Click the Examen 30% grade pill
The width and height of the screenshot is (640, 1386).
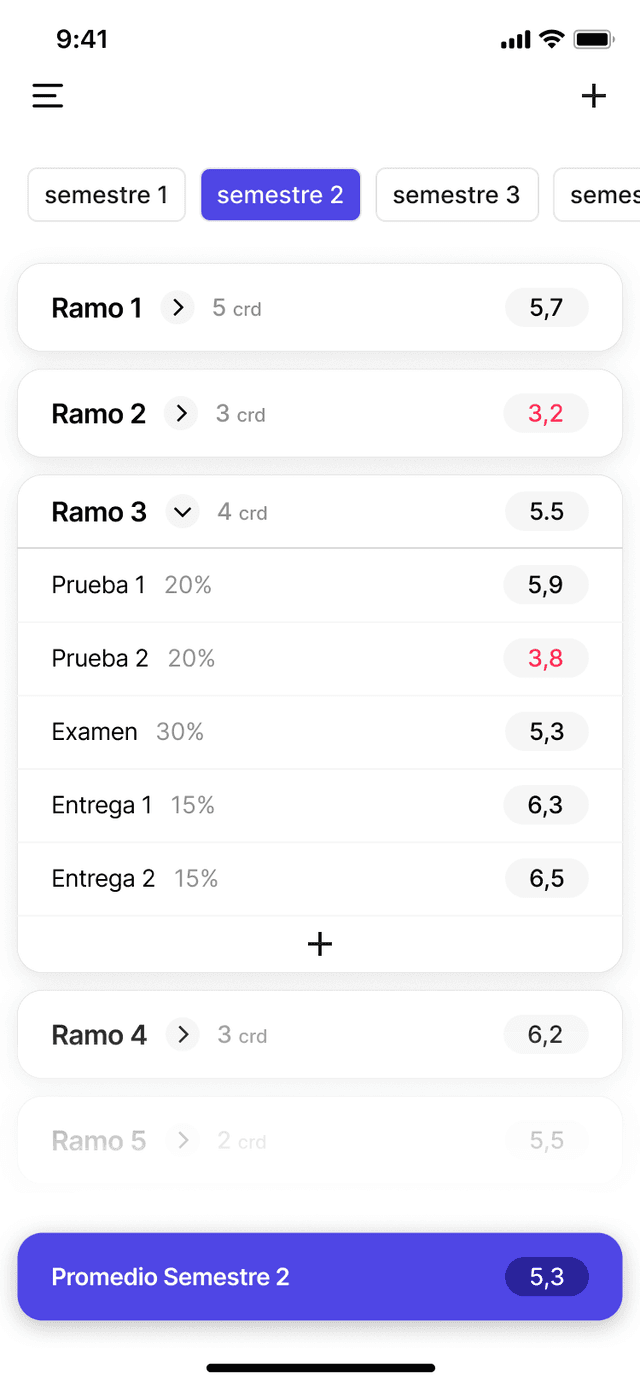(x=546, y=731)
